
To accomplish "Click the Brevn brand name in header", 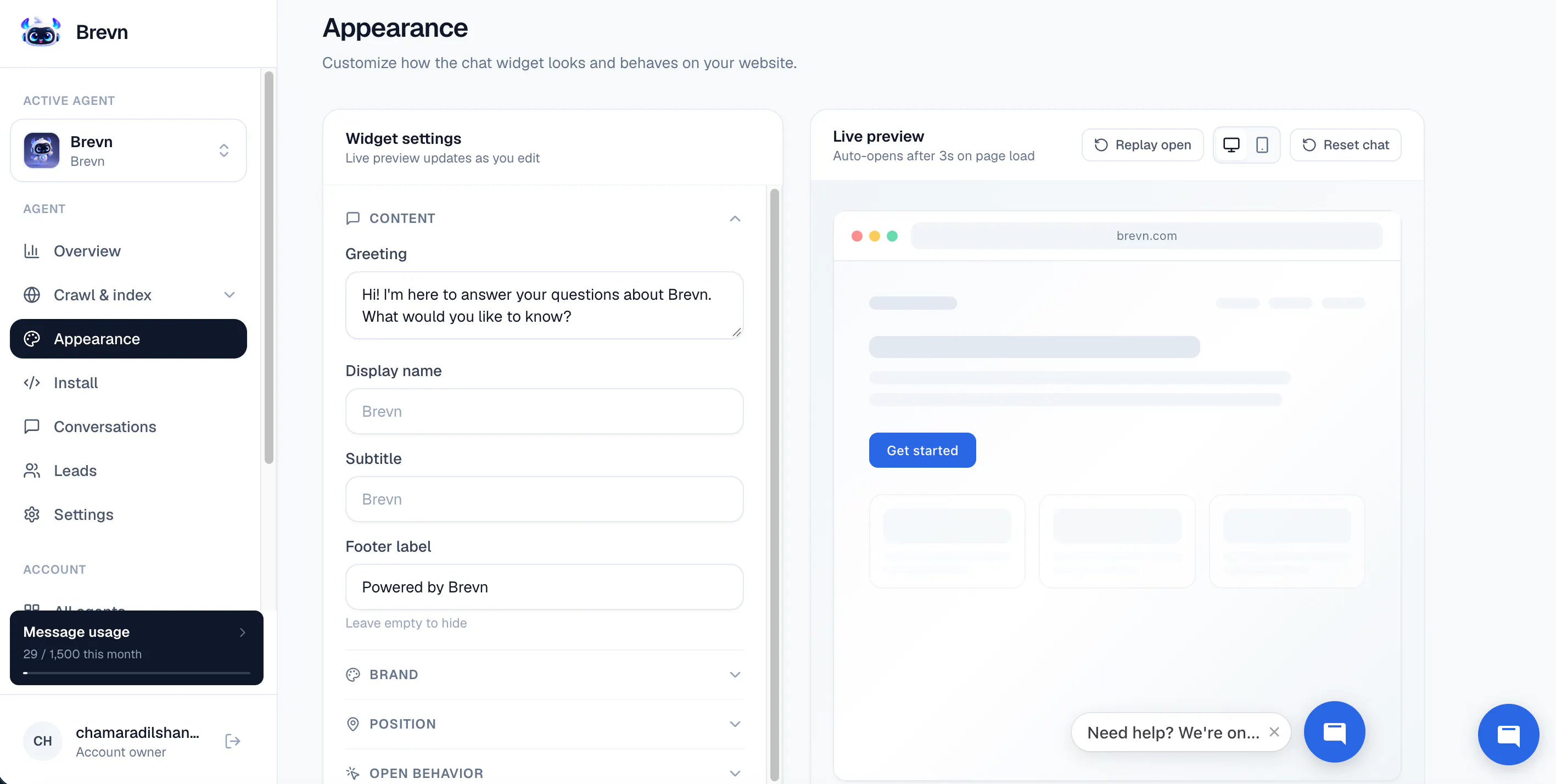I will click(x=102, y=32).
